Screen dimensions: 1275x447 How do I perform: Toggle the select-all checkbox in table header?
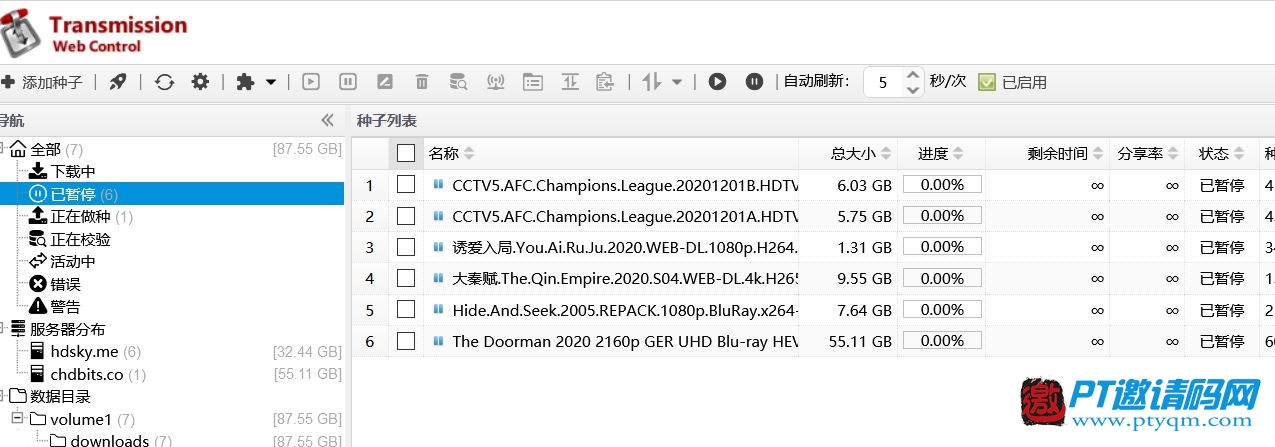coord(405,153)
